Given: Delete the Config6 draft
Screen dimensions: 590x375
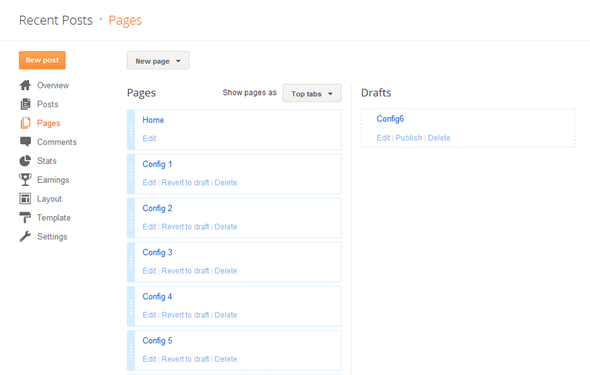Looking at the screenshot, I should click(439, 138).
